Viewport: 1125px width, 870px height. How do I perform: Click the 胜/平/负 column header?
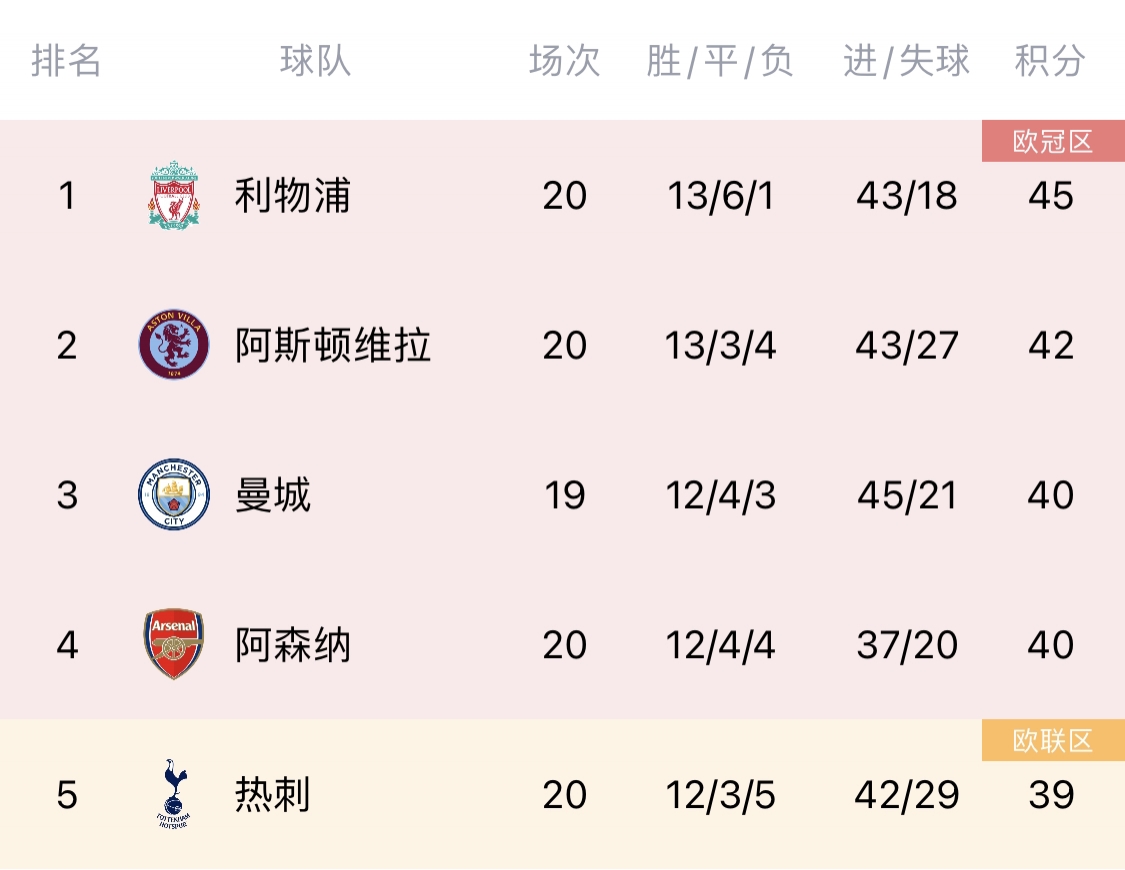pyautogui.click(x=720, y=60)
